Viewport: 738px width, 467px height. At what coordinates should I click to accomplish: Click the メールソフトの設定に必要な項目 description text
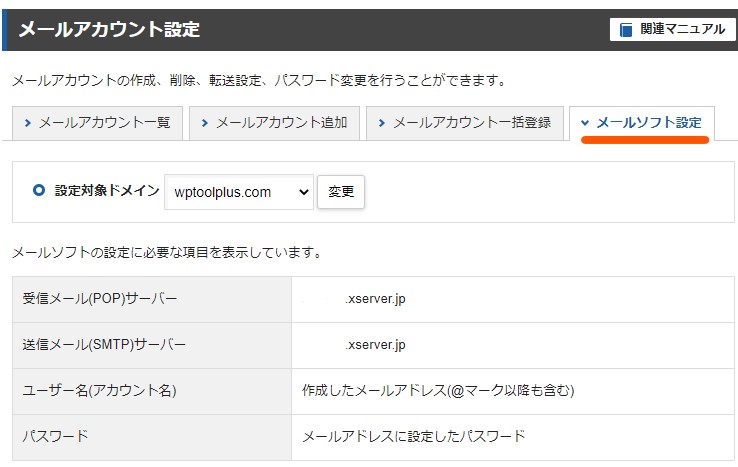[167, 253]
